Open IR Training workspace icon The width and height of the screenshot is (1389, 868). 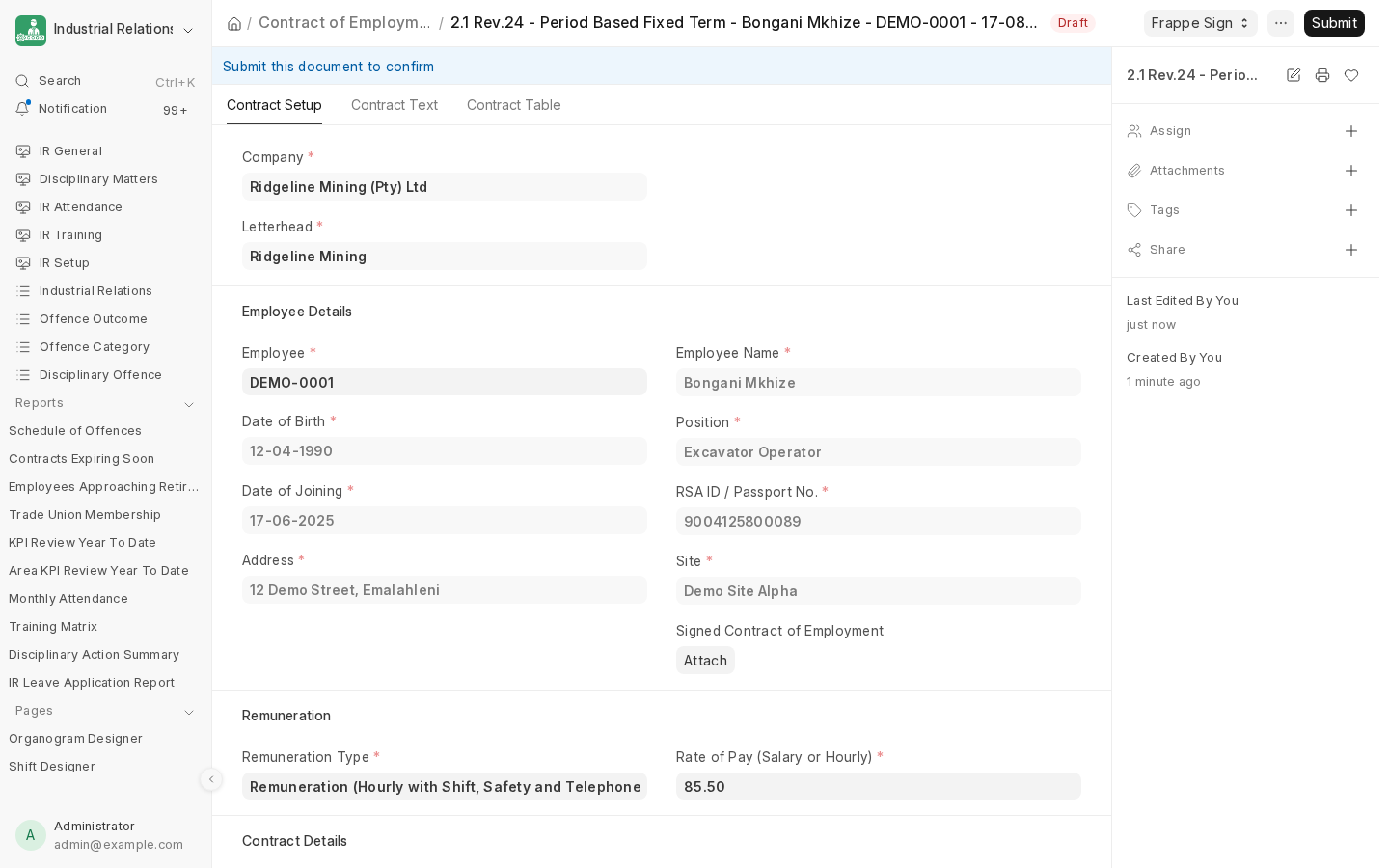[x=24, y=235]
